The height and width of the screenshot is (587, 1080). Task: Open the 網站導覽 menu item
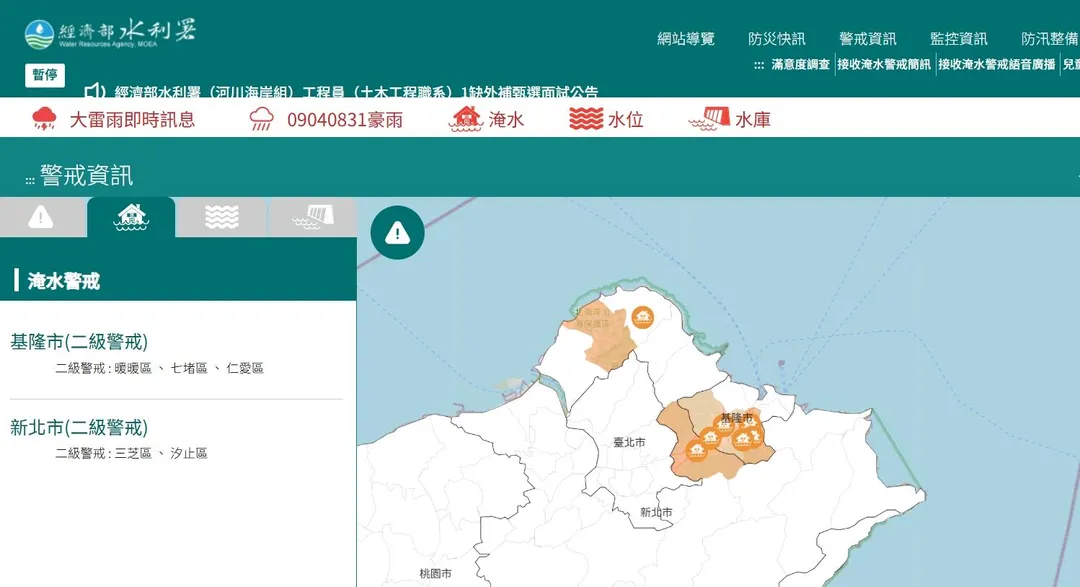685,39
